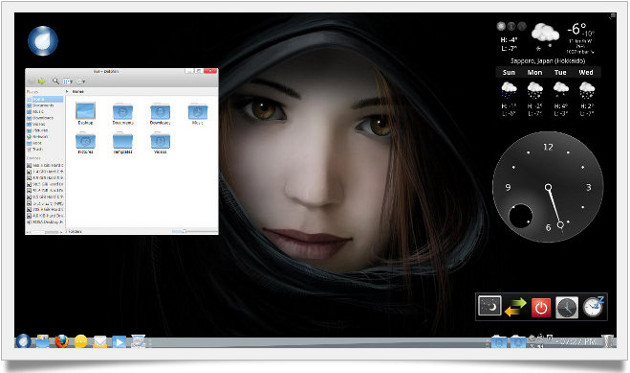Select the Sun forecast day
Image resolution: width=630 pixels, height=373 pixels.
tap(509, 72)
